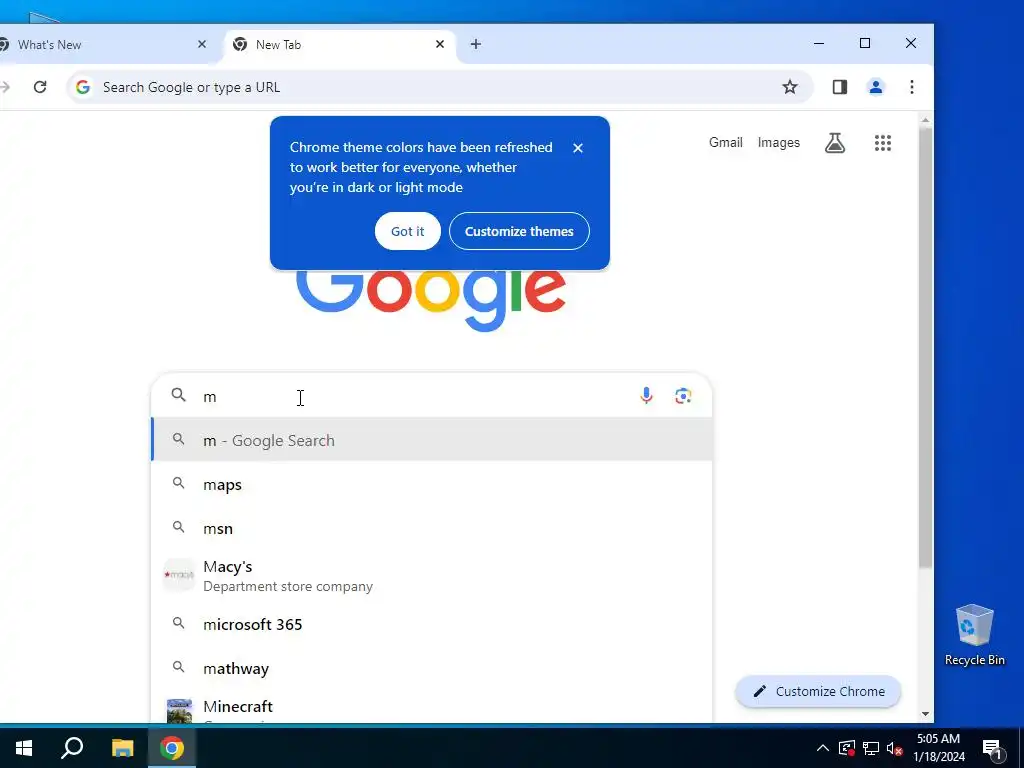The image size is (1024, 768).
Task: Click the Customize themes button
Action: coord(519,231)
